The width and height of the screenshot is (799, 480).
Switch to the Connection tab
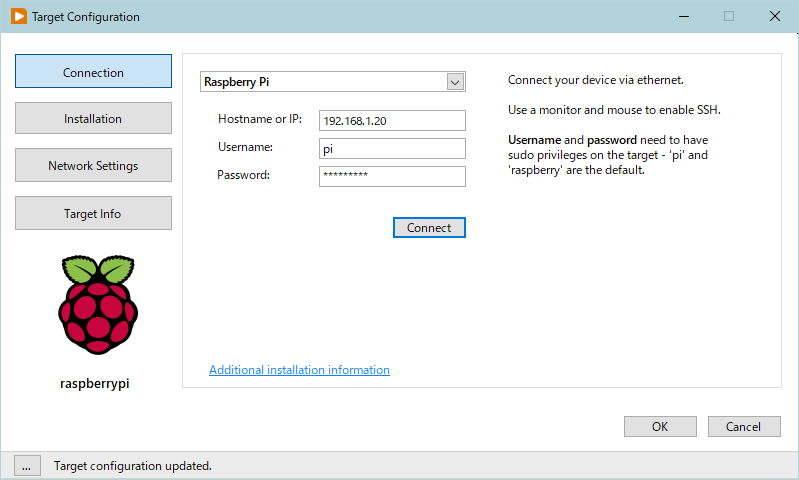(94, 73)
